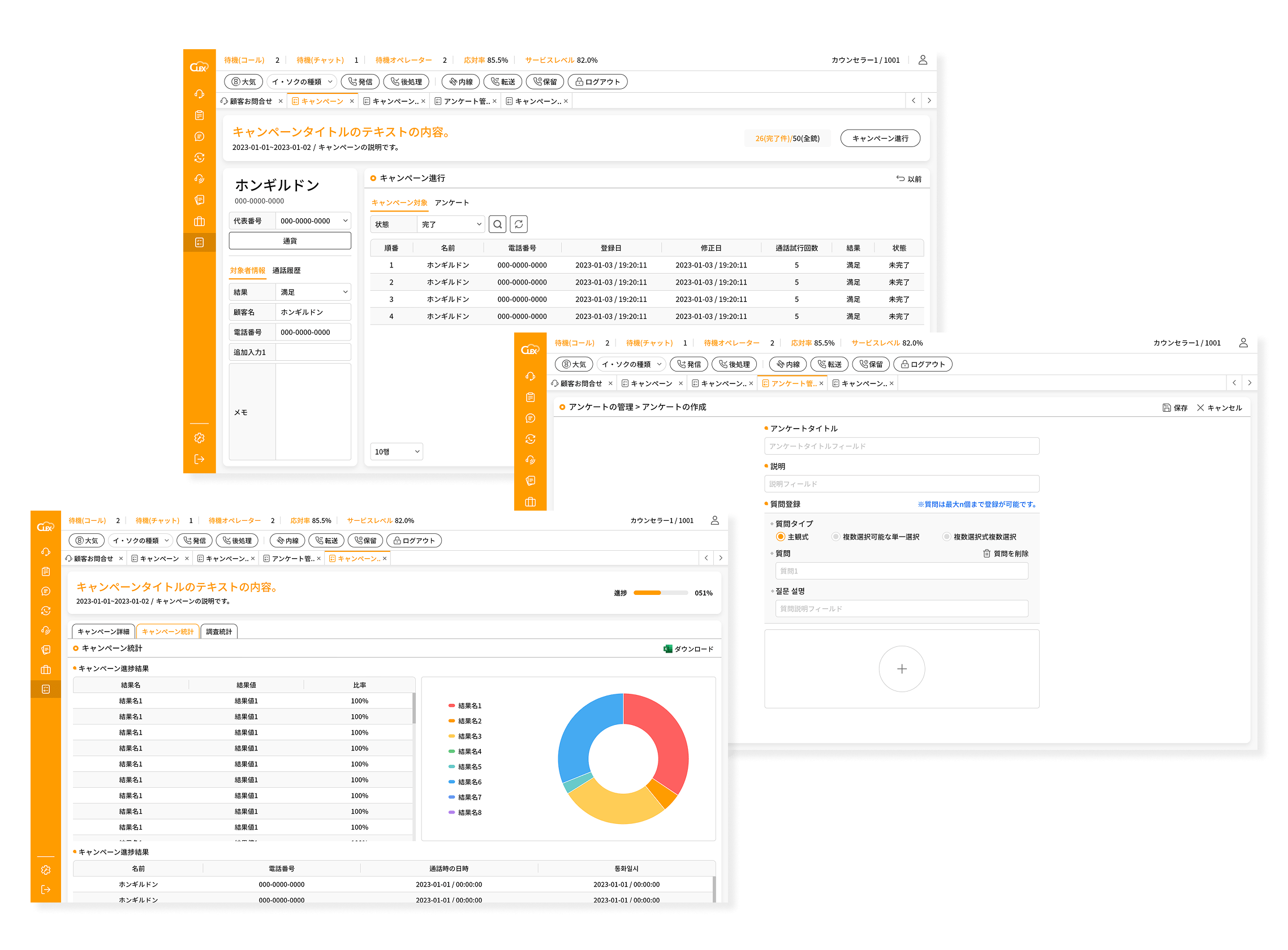Viewport: 1288px width, 950px height.
Task: Open the 状態 dropdown showing 完了
Action: point(450,224)
